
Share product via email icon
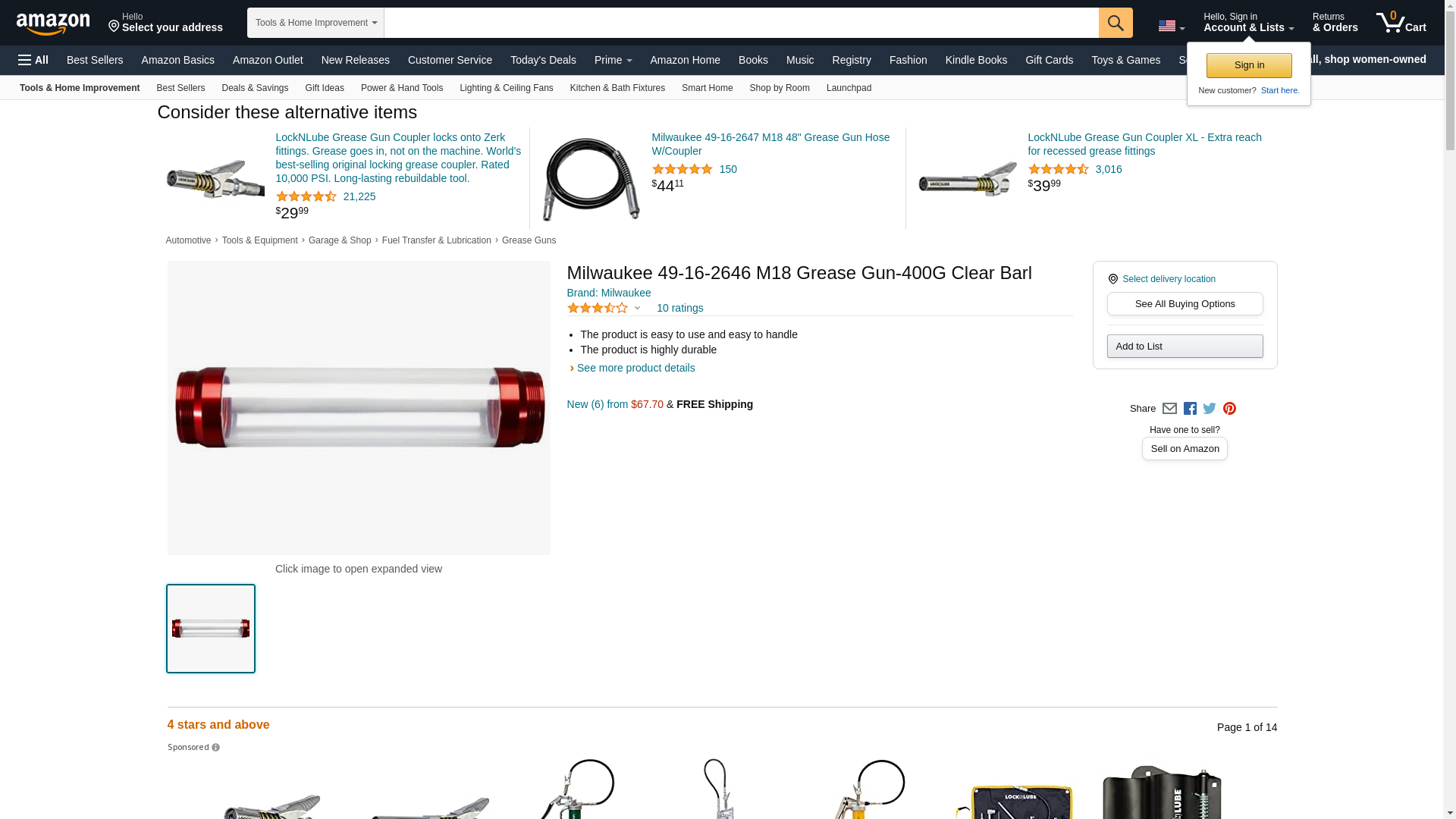pyautogui.click(x=1169, y=409)
